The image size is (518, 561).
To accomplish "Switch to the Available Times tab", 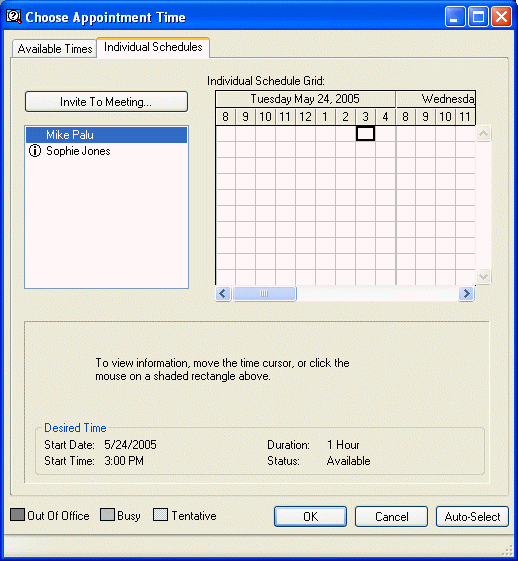I will [x=55, y=48].
